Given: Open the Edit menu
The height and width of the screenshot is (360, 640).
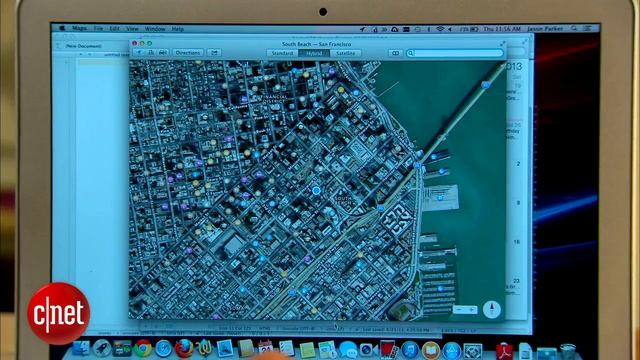Looking at the screenshot, I should pyautogui.click(x=115, y=29).
